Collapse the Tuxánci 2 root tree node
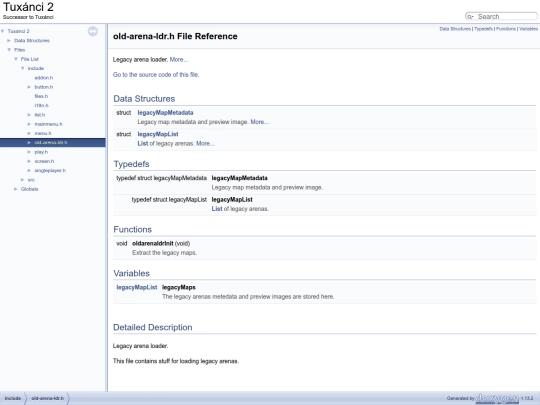 pyautogui.click(x=3, y=31)
